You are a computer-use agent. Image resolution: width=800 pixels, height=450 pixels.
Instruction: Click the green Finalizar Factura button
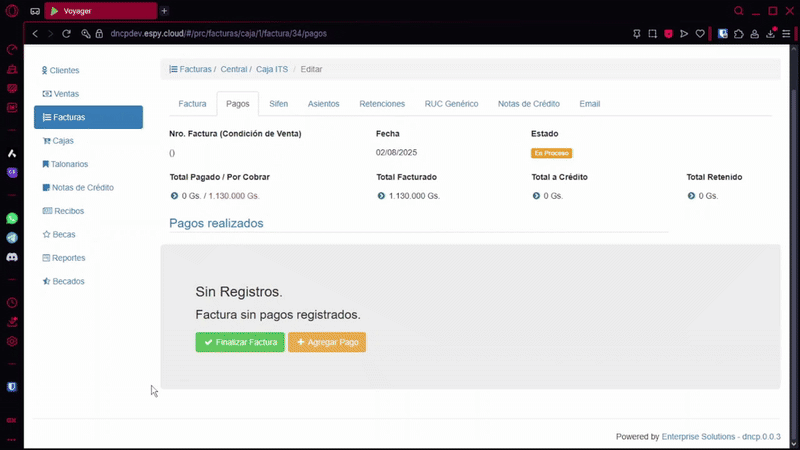pos(240,342)
